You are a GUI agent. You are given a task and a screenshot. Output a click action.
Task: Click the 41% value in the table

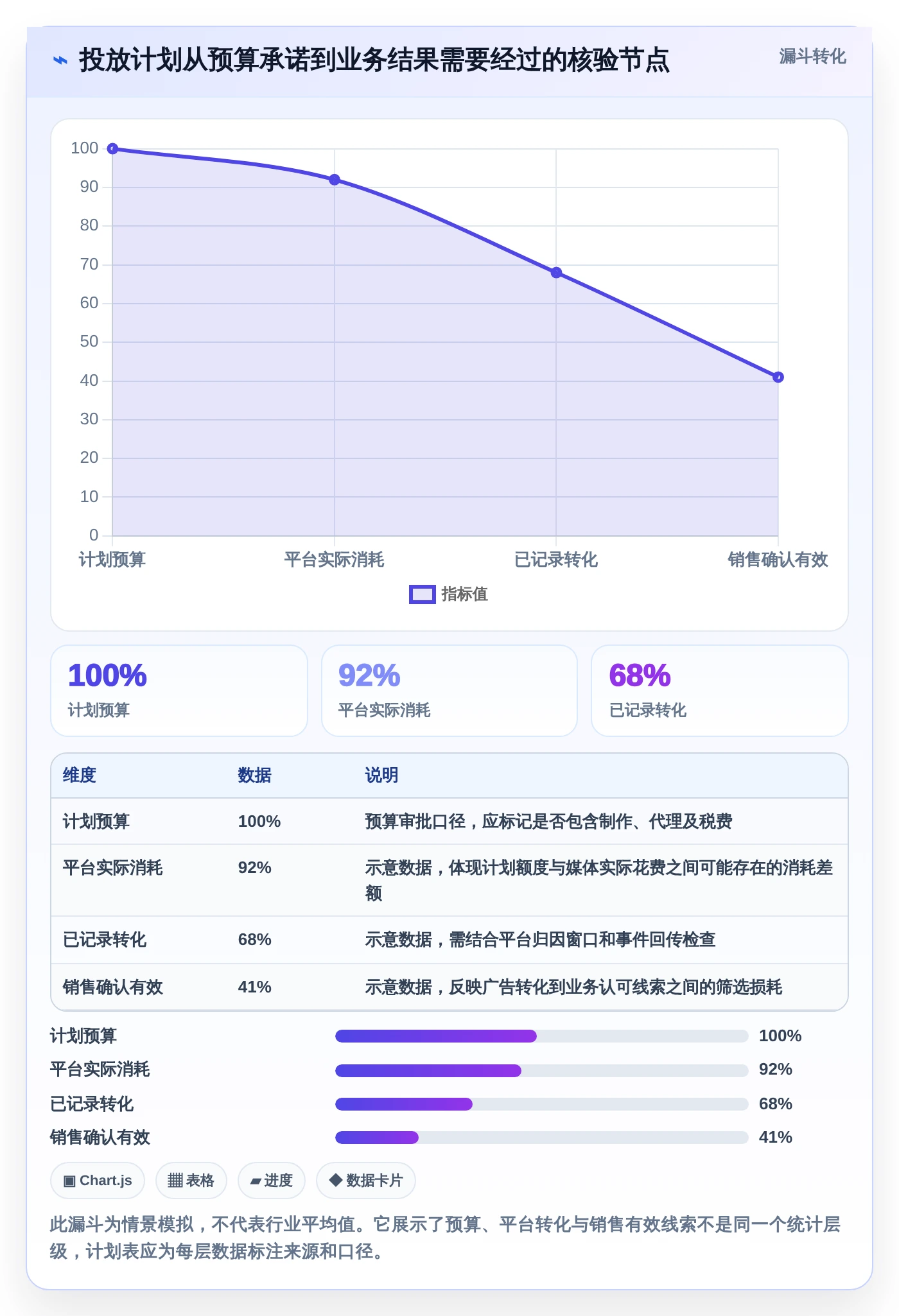coord(255,987)
